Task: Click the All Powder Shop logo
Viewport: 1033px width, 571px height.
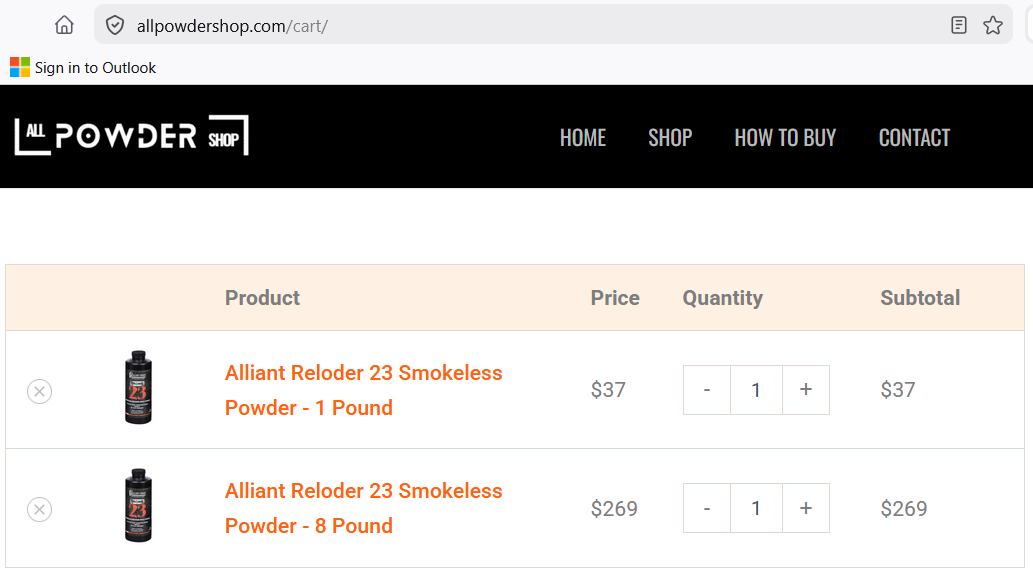Action: 131,136
